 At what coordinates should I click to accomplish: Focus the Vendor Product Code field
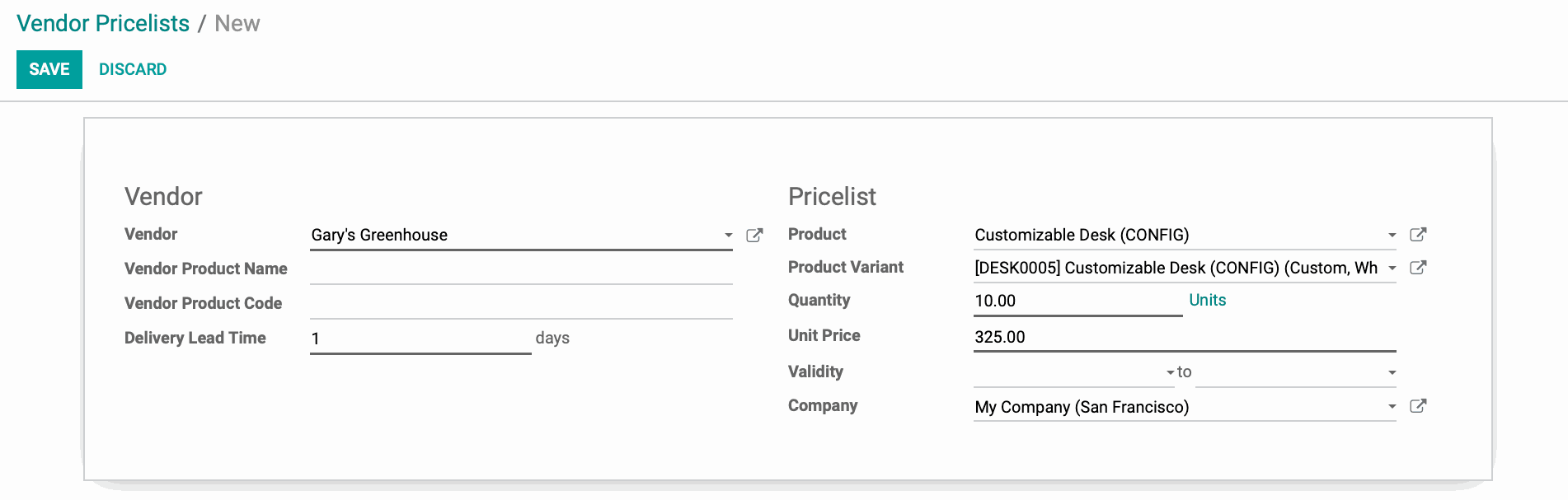[x=521, y=304]
